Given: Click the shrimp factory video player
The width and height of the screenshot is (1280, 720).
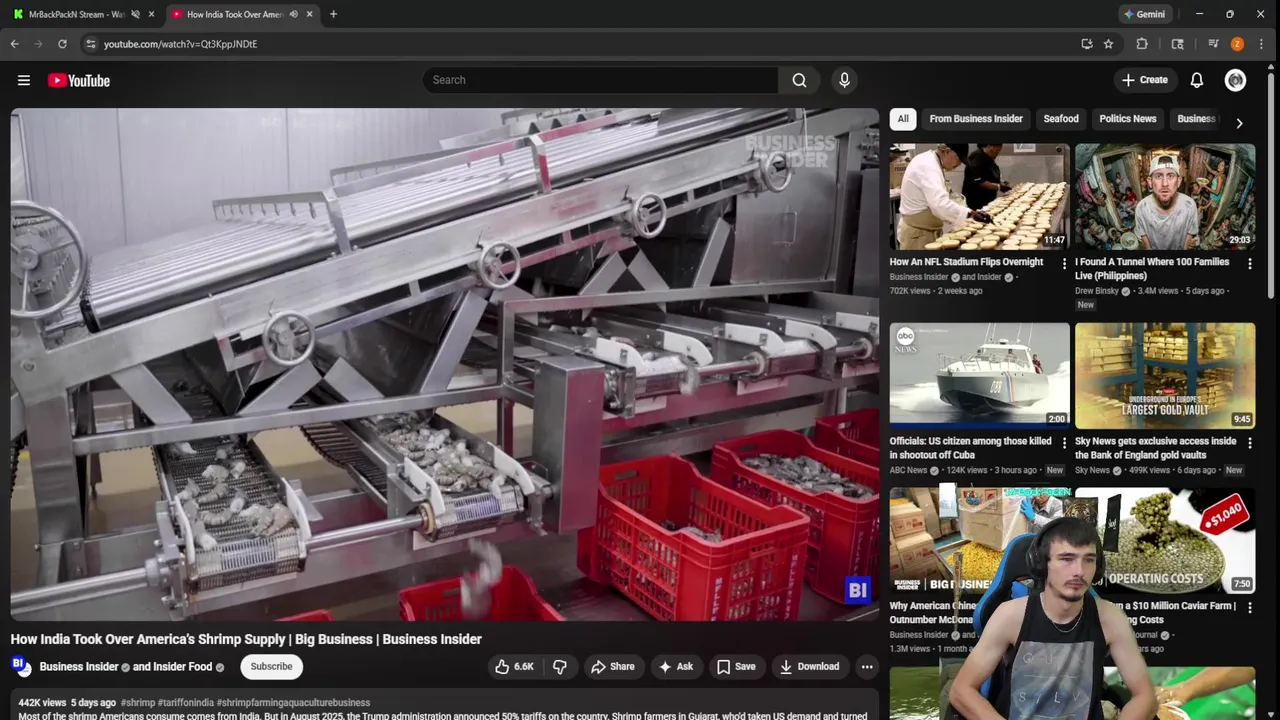Looking at the screenshot, I should [x=445, y=364].
